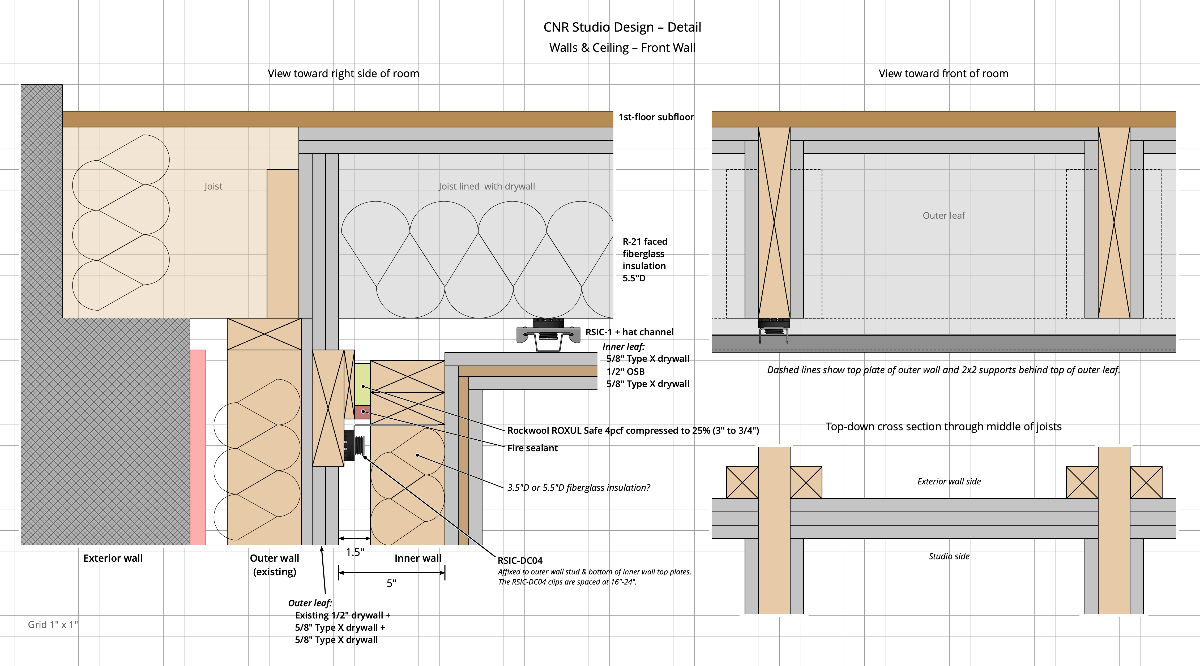
Task: Select the 1.5" dimension text
Action: click(354, 551)
